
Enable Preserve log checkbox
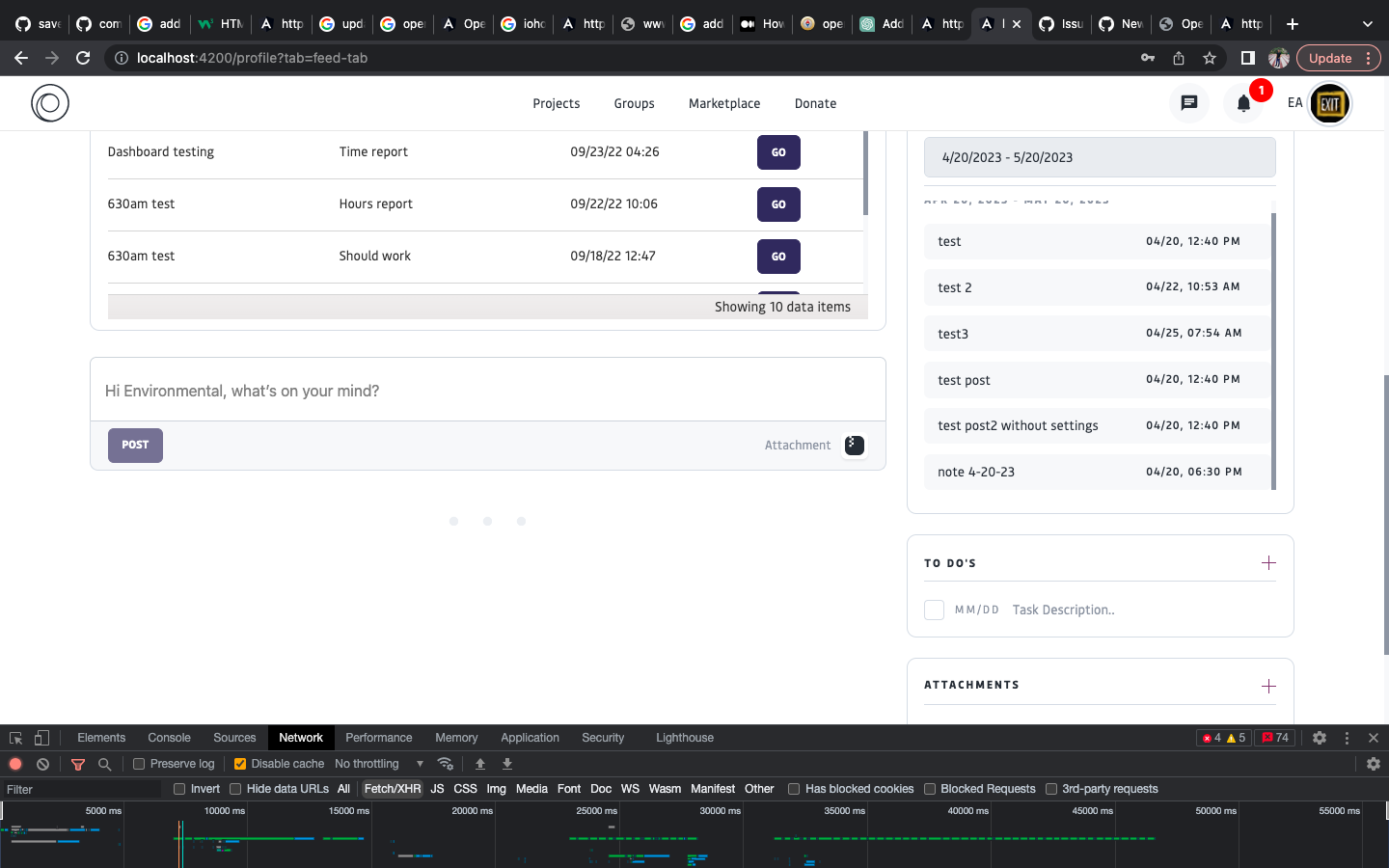pos(140,764)
